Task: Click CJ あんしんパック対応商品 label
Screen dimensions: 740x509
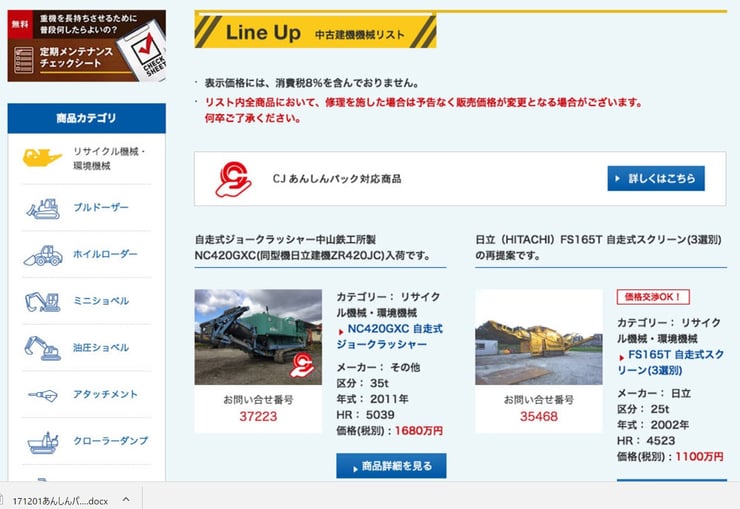Action: coord(337,179)
